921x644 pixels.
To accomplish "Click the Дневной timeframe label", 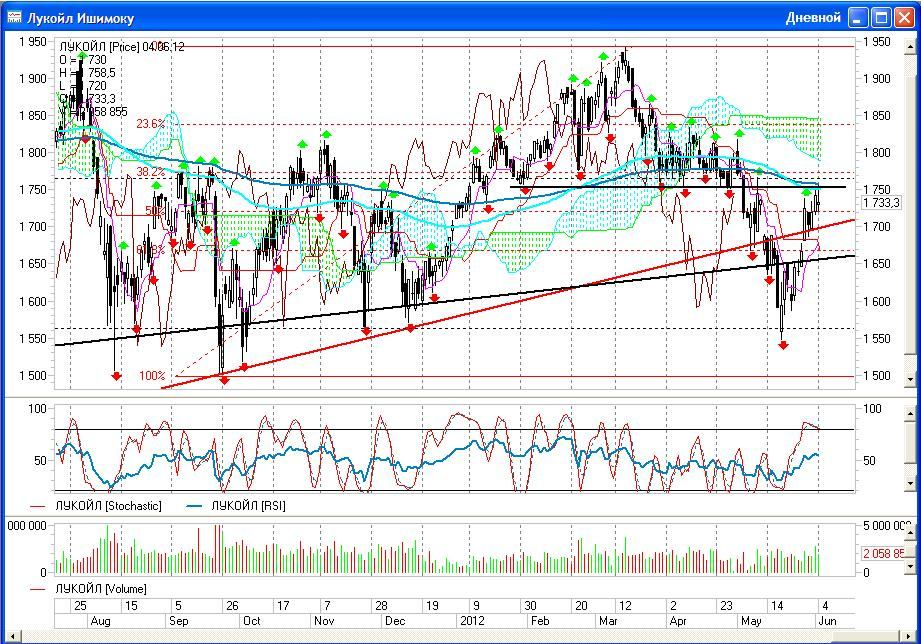I will pos(813,18).
